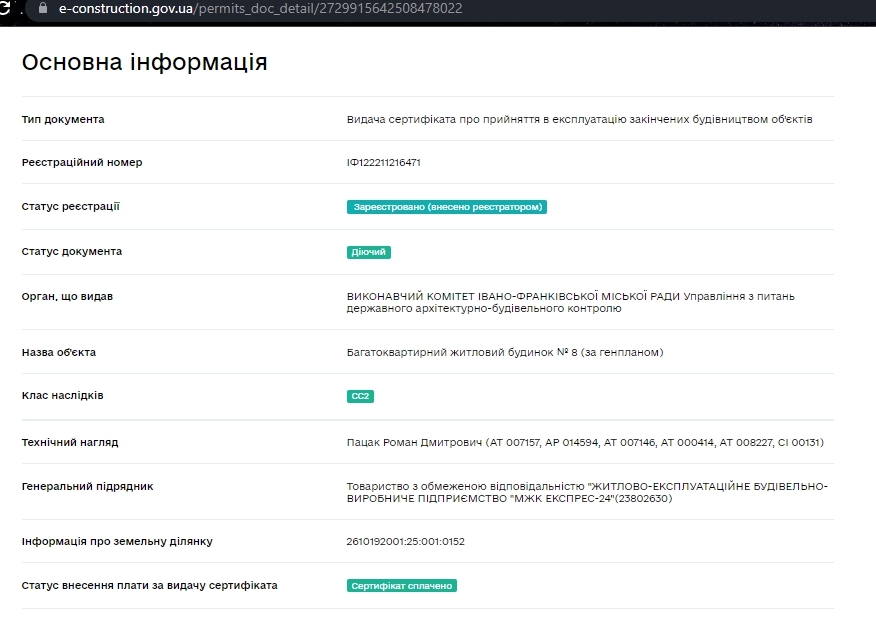Viewport: 876px width, 626px height.
Task: Click the 'СС2' consequence class badge
Action: pos(360,396)
